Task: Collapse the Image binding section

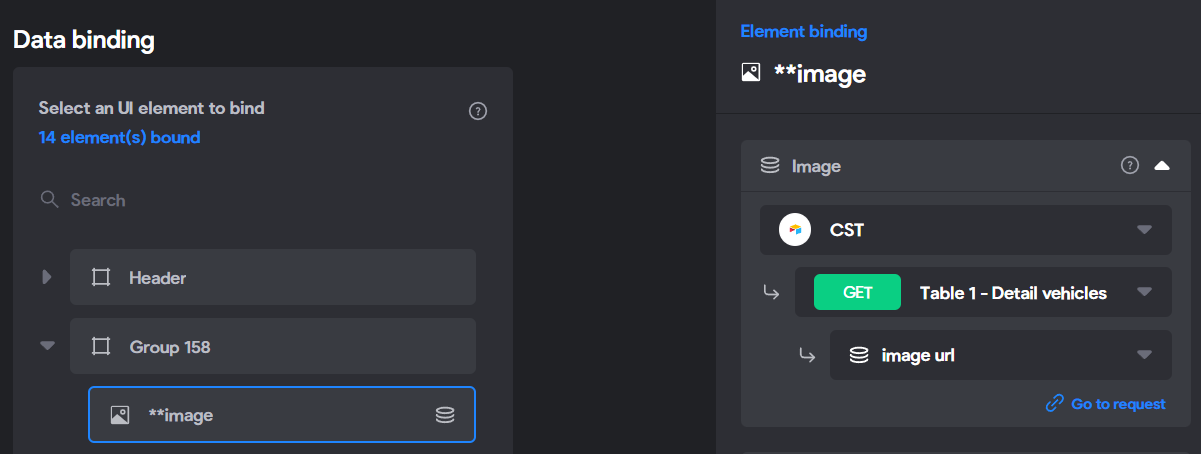Action: coord(1161,165)
